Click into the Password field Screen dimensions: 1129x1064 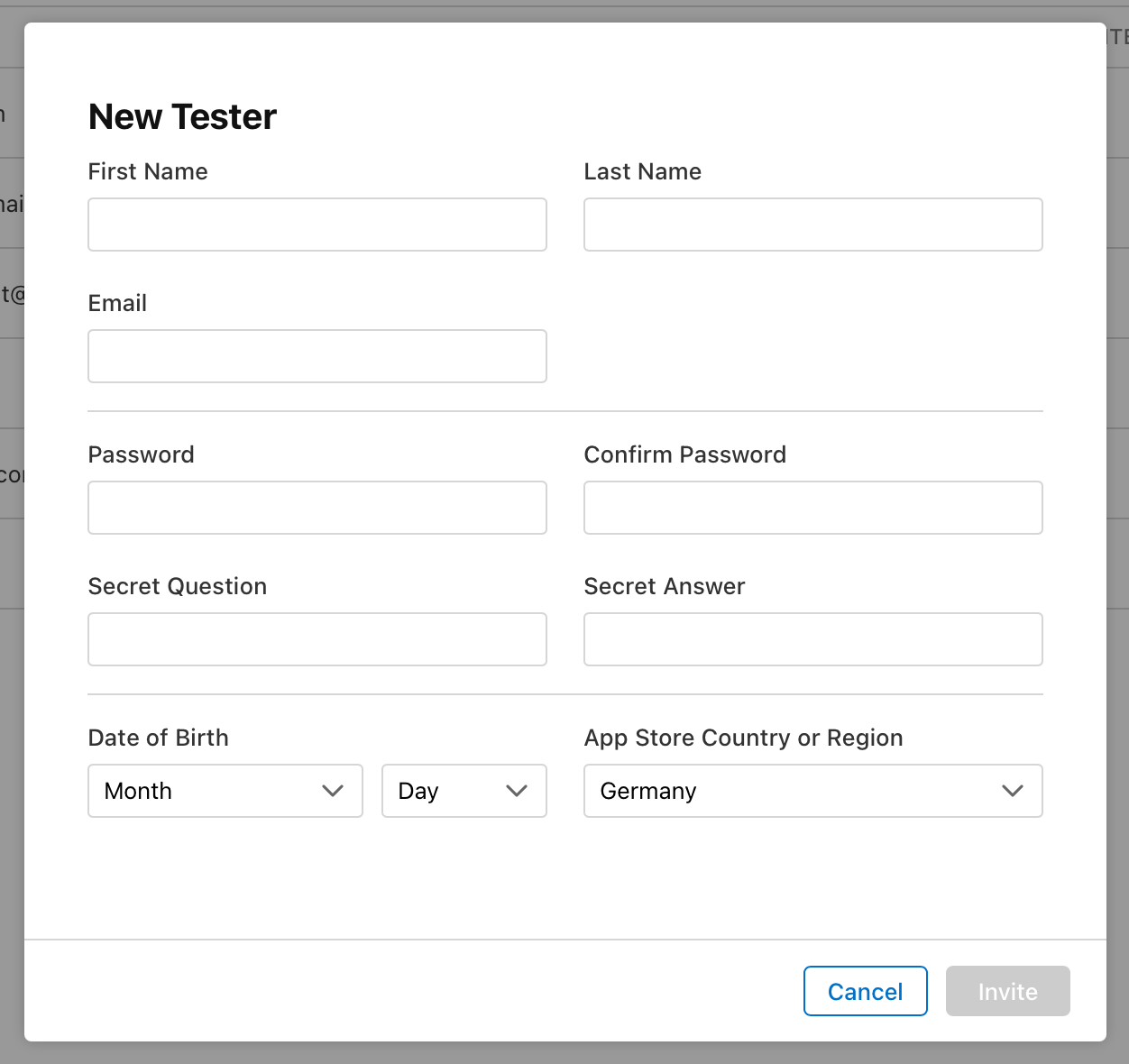[x=317, y=508]
